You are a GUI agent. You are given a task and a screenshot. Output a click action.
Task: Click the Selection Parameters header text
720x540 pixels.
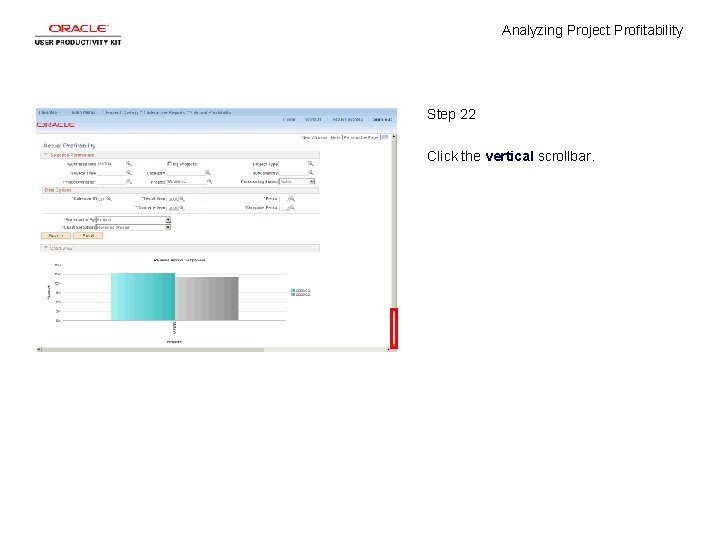[x=72, y=155]
